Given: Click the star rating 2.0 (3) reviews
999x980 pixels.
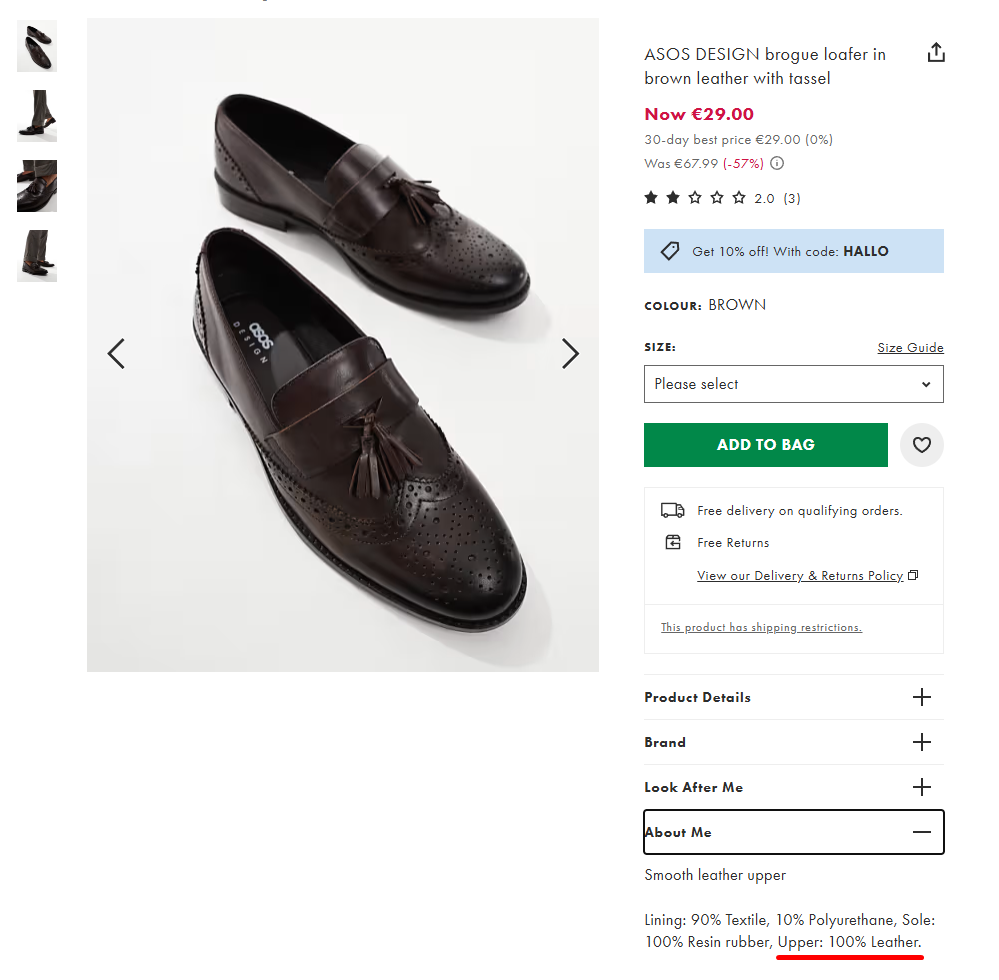Looking at the screenshot, I should [721, 198].
